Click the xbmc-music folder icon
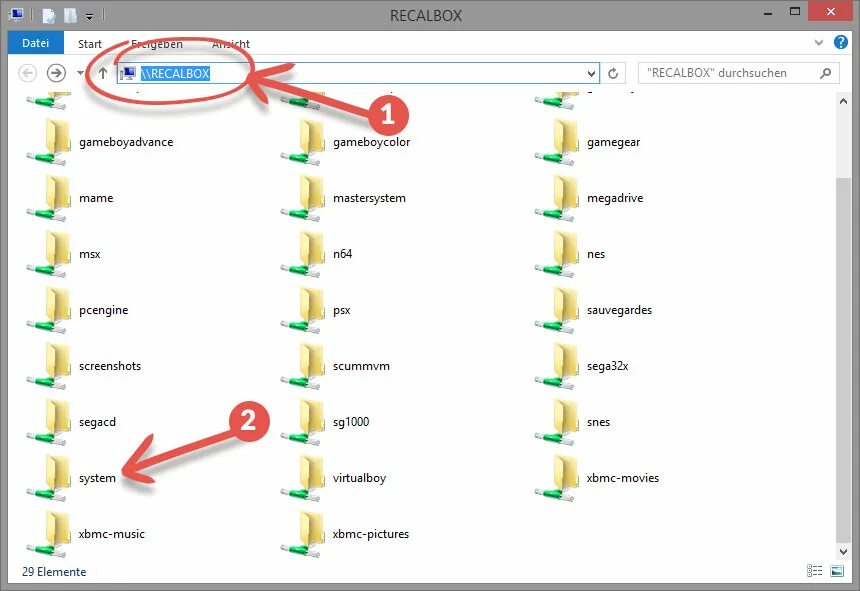 49,534
